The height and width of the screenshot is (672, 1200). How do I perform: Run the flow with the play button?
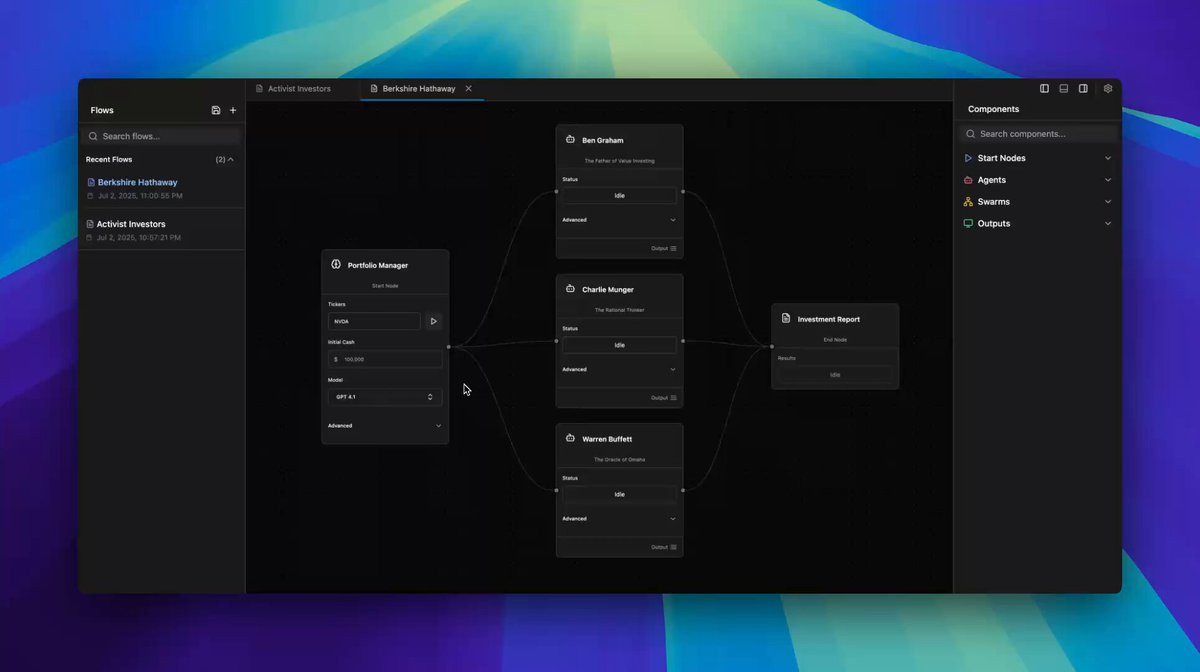pyautogui.click(x=433, y=321)
